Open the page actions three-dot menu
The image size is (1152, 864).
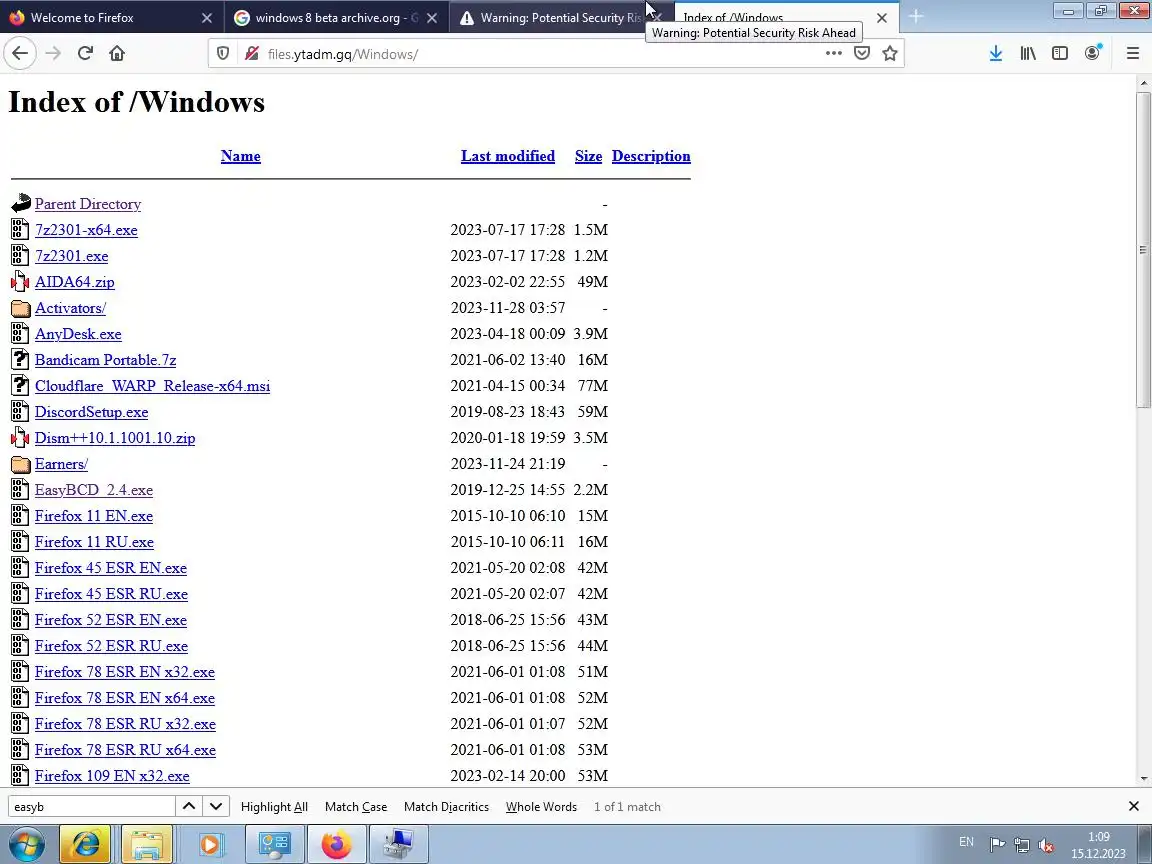point(833,54)
